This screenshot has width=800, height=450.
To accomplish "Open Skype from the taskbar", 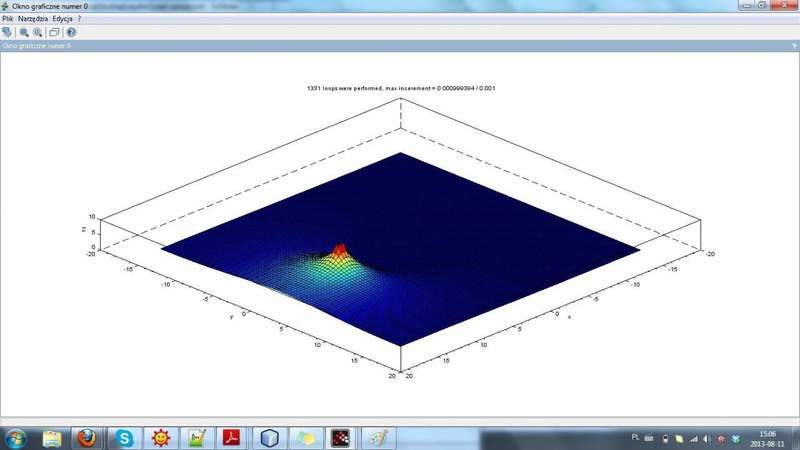I will (x=124, y=437).
